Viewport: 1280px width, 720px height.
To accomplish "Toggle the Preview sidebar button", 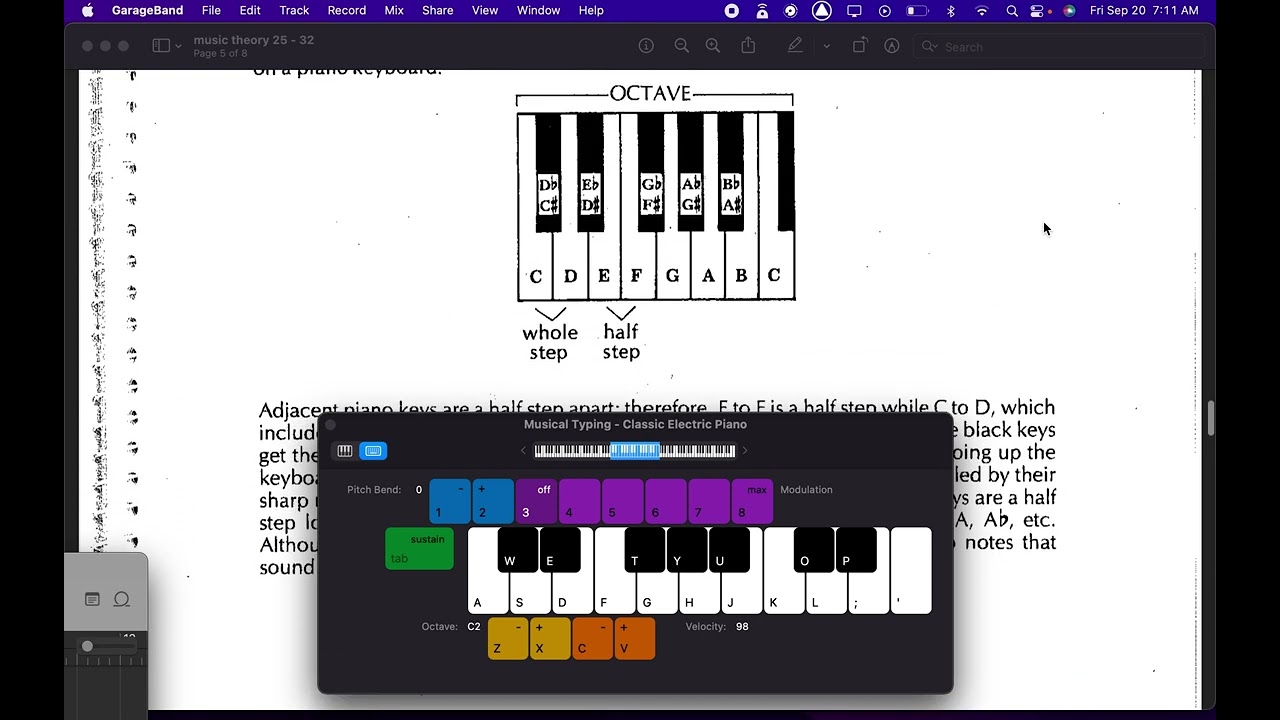I will [161, 46].
